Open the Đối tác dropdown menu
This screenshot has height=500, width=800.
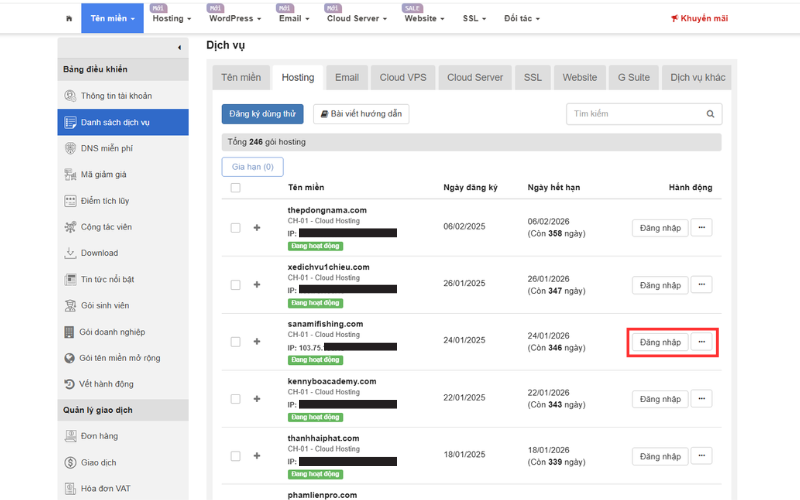[x=521, y=18]
